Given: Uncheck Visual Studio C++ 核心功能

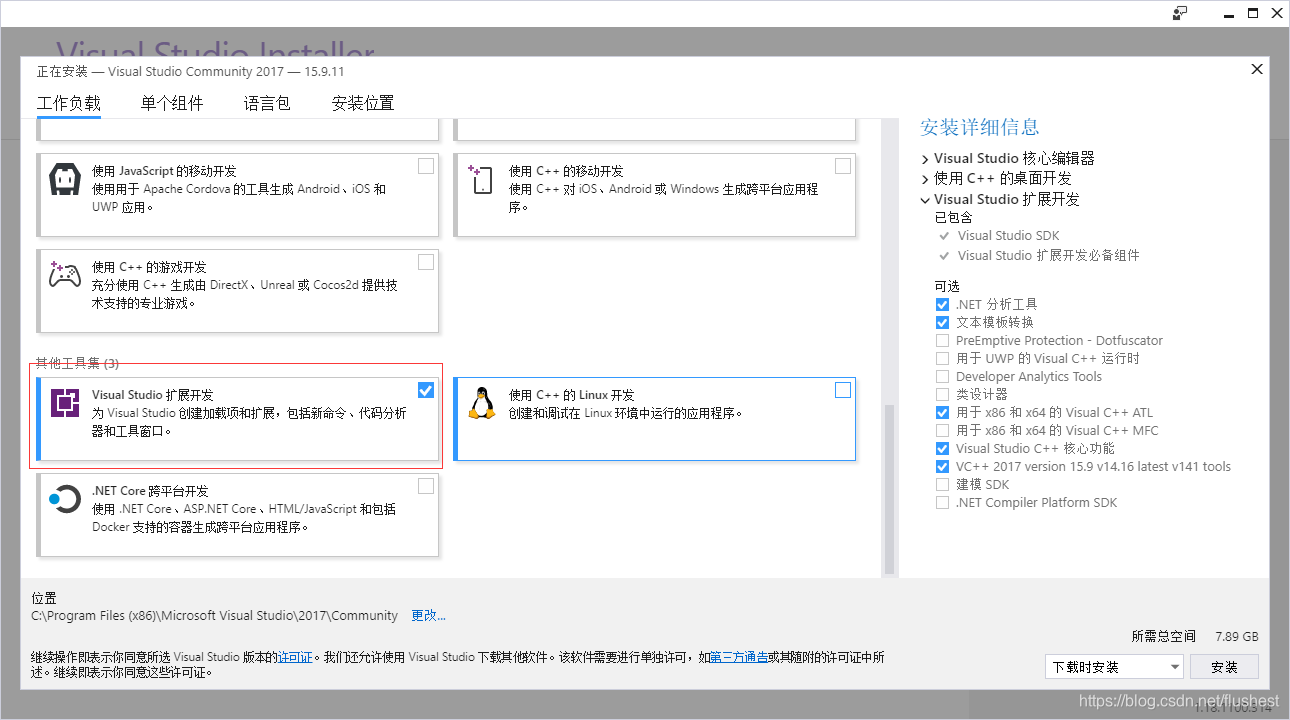Looking at the screenshot, I should pos(942,448).
